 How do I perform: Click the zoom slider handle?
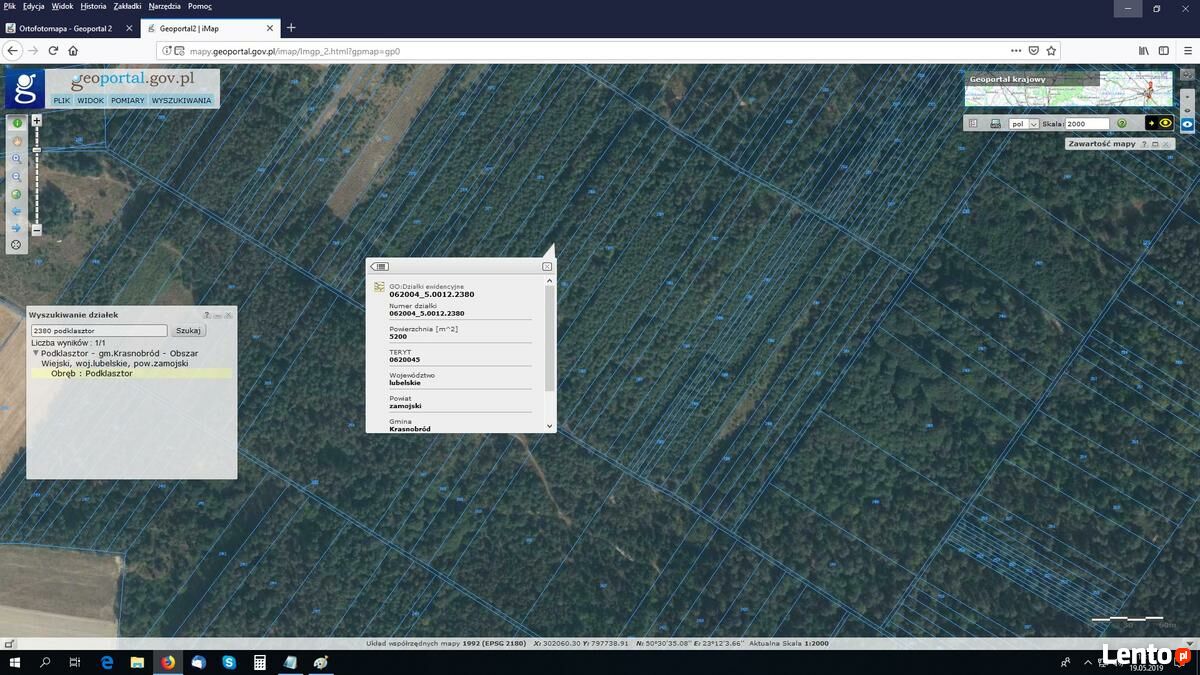tap(37, 150)
